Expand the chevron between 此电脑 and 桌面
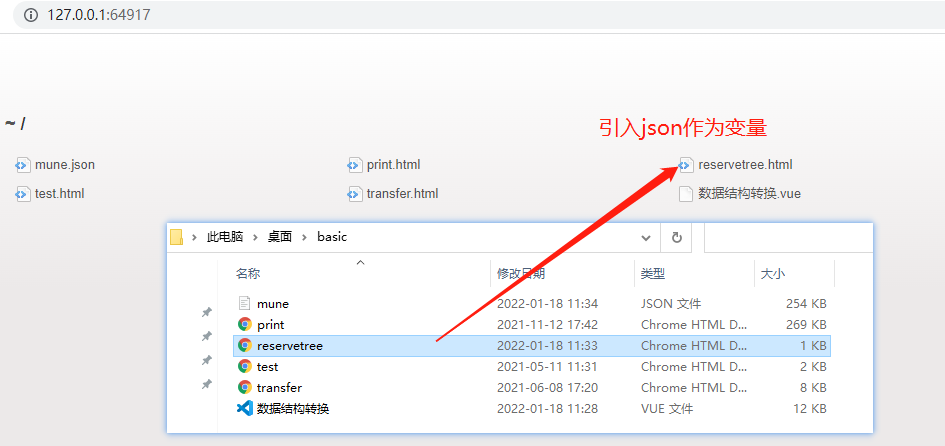Viewport: 945px width, 446px height. click(256, 237)
